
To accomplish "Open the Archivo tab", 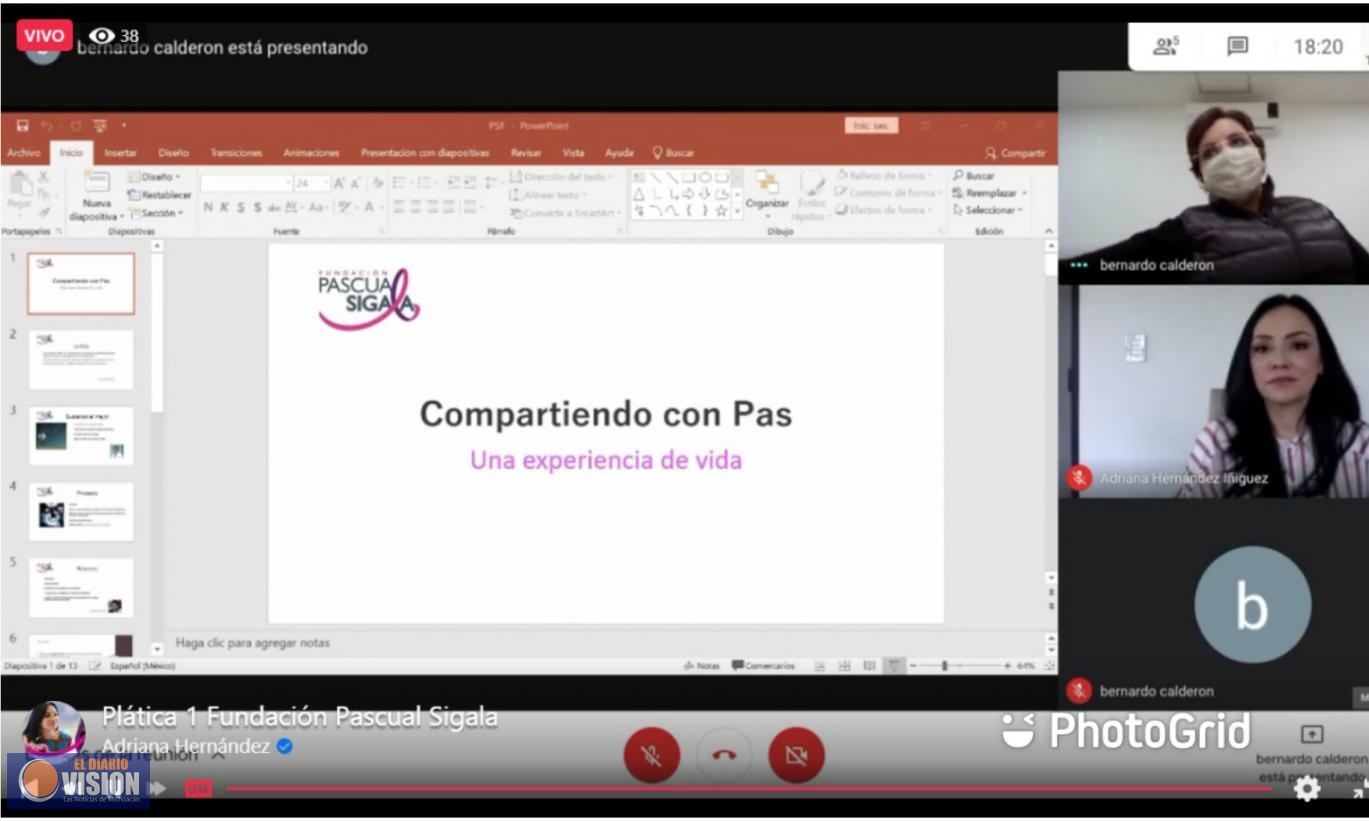I will pyautogui.click(x=23, y=153).
